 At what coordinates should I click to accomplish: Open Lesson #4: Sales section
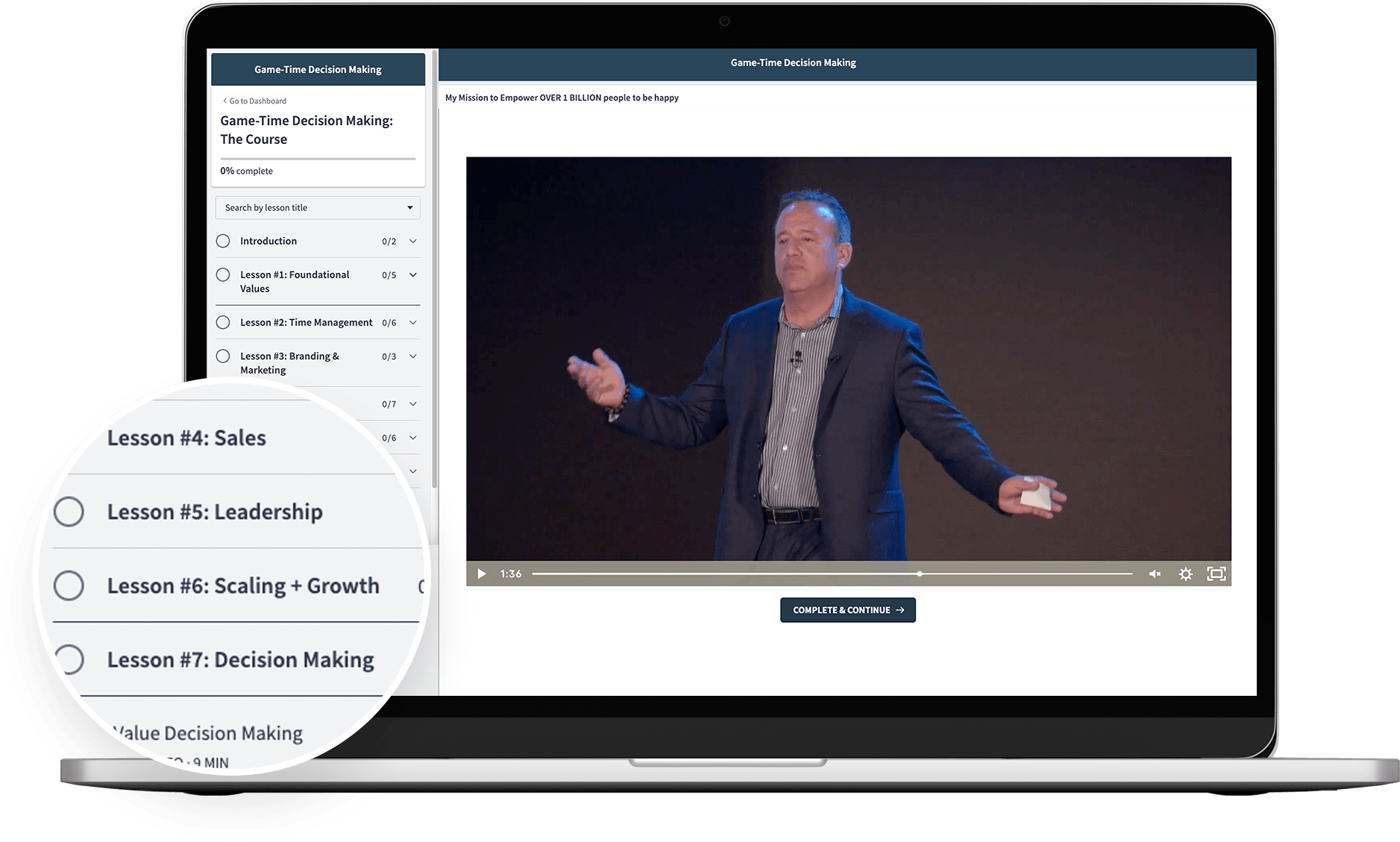(x=186, y=438)
